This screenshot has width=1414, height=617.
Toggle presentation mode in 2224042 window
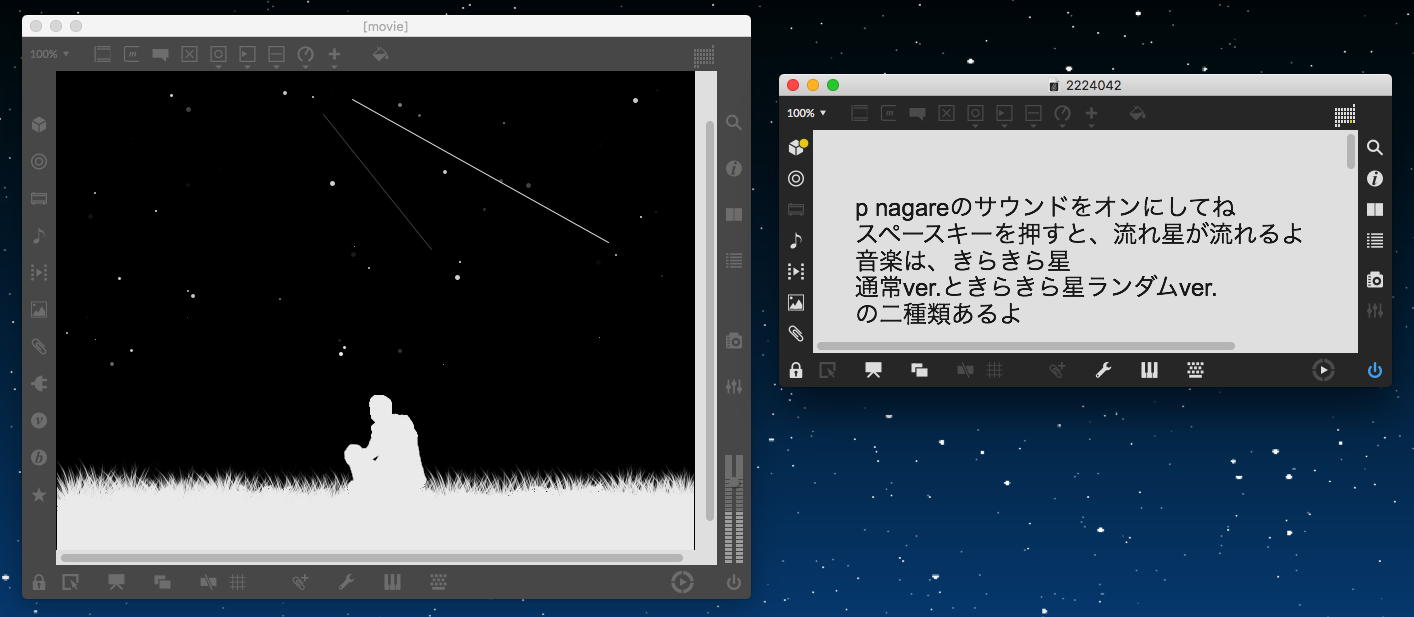click(873, 370)
